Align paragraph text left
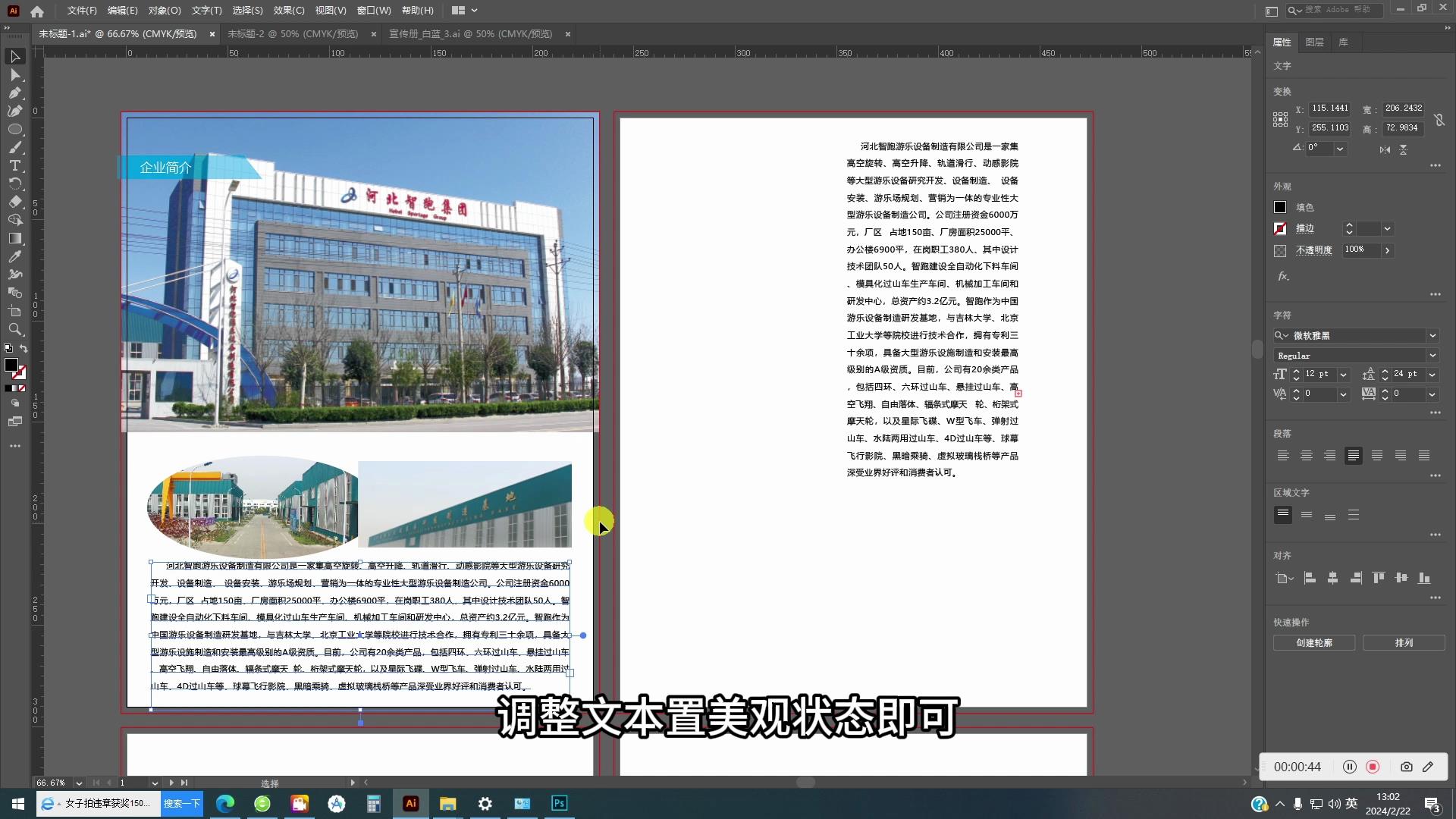Image resolution: width=1456 pixels, height=819 pixels. coord(1283,456)
